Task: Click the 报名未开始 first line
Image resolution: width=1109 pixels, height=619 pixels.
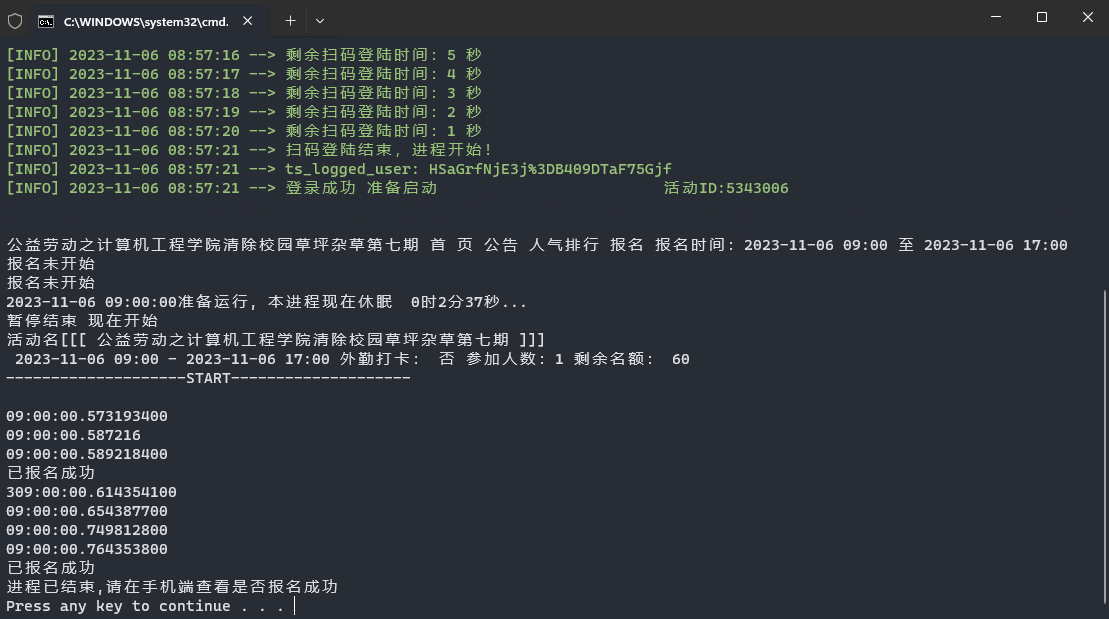Action: tap(51, 263)
